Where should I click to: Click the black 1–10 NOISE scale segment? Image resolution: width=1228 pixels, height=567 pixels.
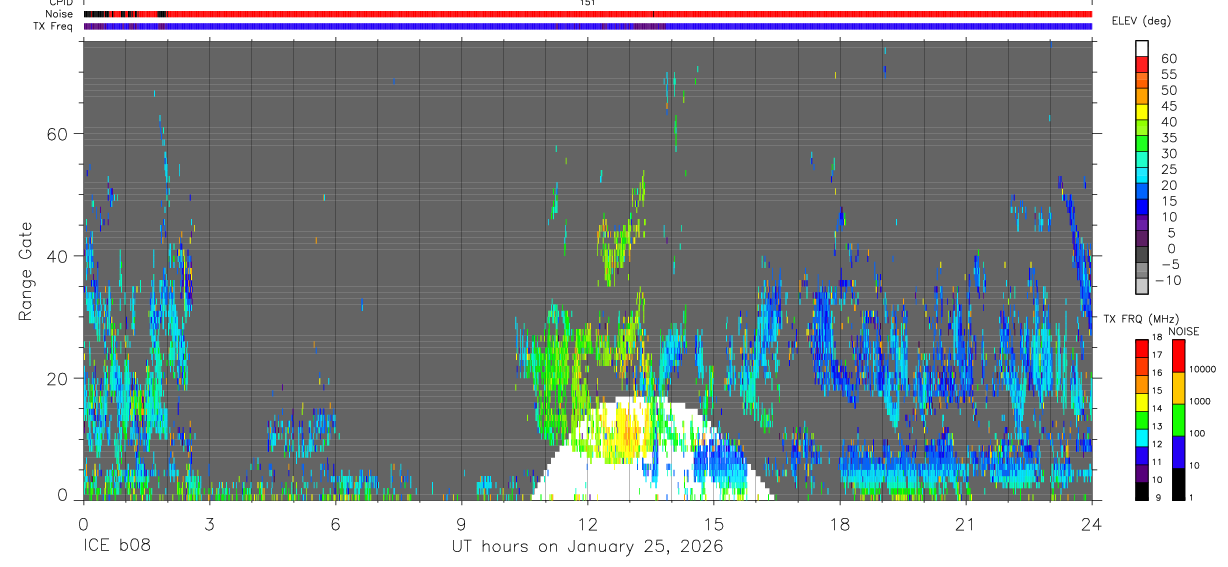[x=1178, y=484]
